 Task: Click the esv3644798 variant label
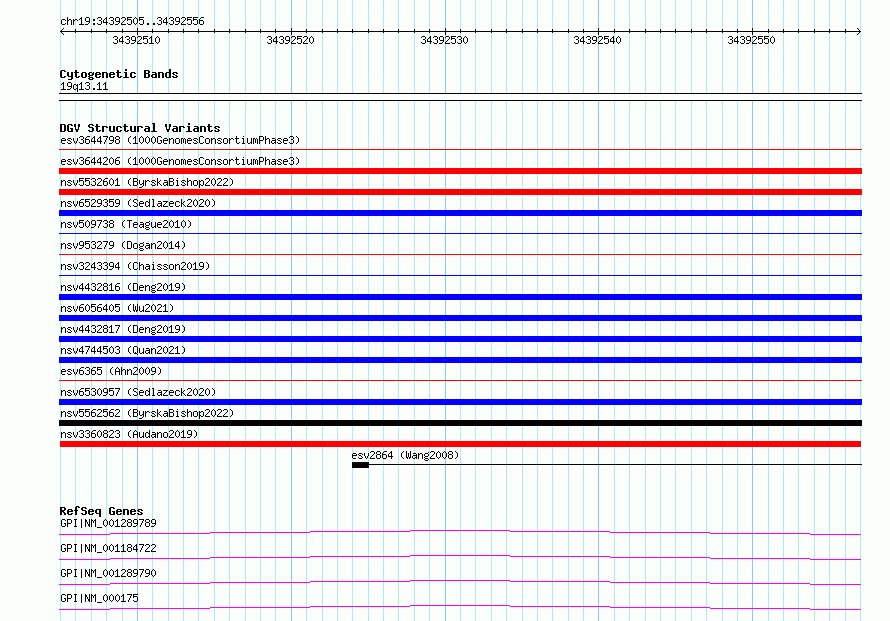180,140
